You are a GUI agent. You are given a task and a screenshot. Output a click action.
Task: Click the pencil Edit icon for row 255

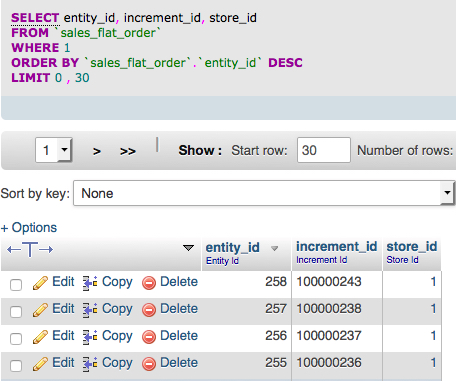tap(40, 364)
